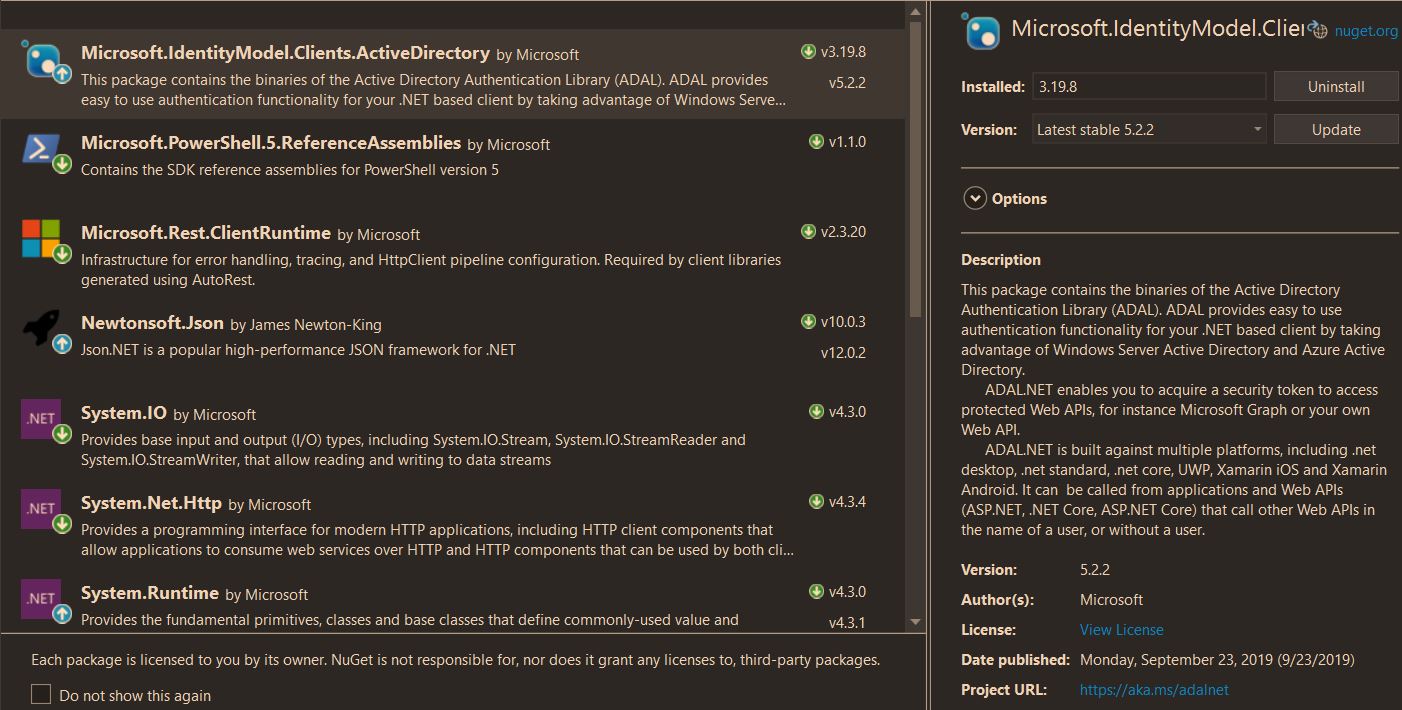Click the 'by James Newton-King' author text
The width and height of the screenshot is (1402, 710).
pos(306,324)
